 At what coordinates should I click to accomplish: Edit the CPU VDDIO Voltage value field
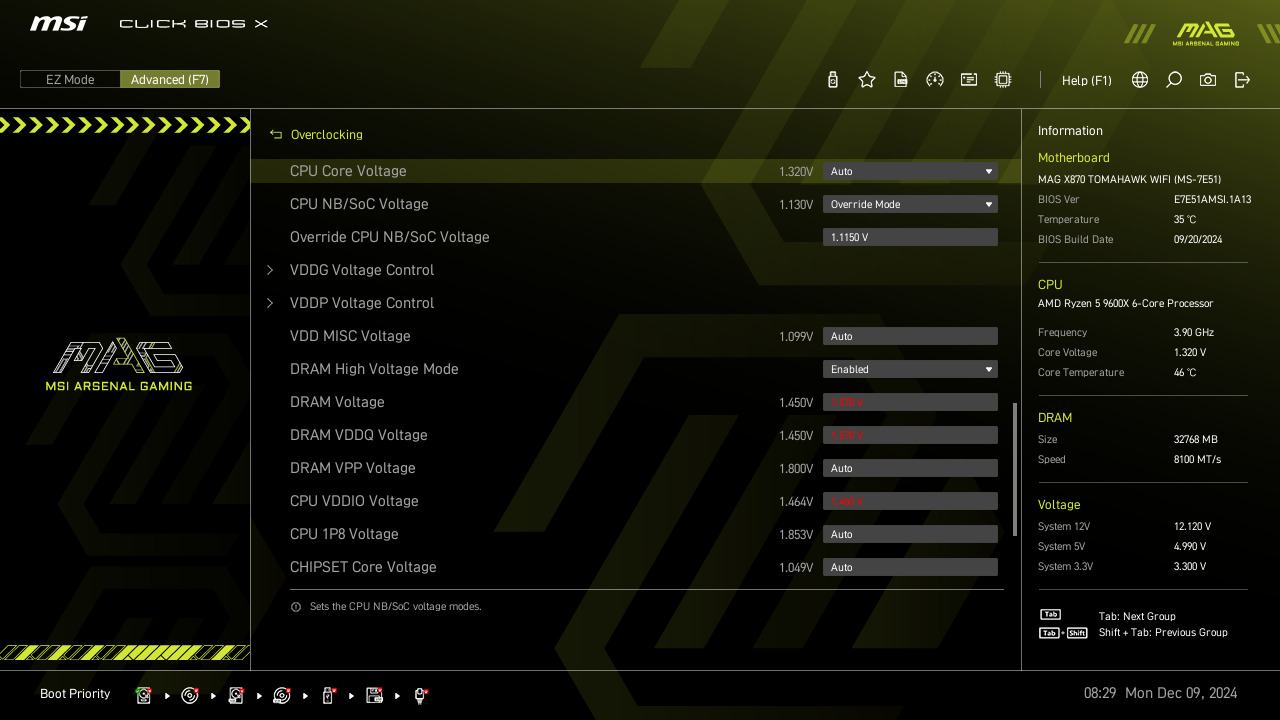[x=910, y=501]
